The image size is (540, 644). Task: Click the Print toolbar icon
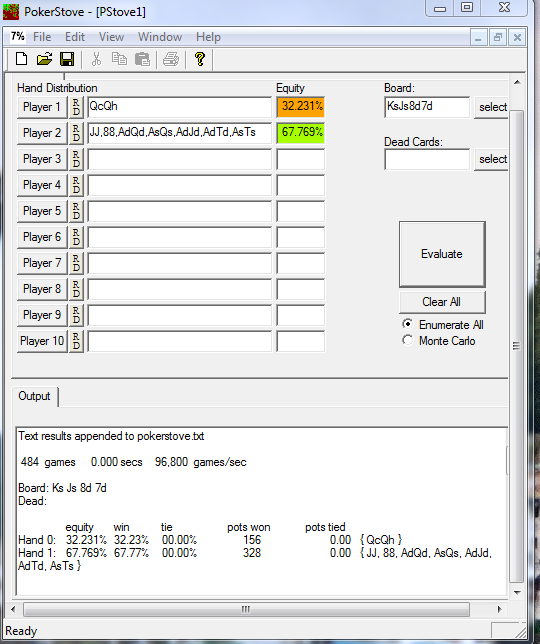[x=171, y=59]
